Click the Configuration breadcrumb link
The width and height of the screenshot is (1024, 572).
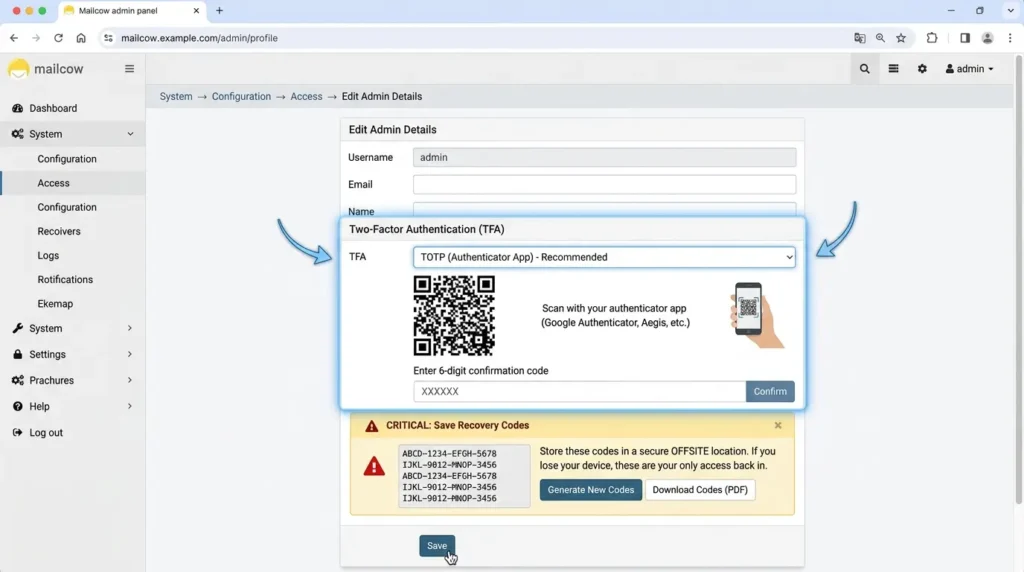241,96
